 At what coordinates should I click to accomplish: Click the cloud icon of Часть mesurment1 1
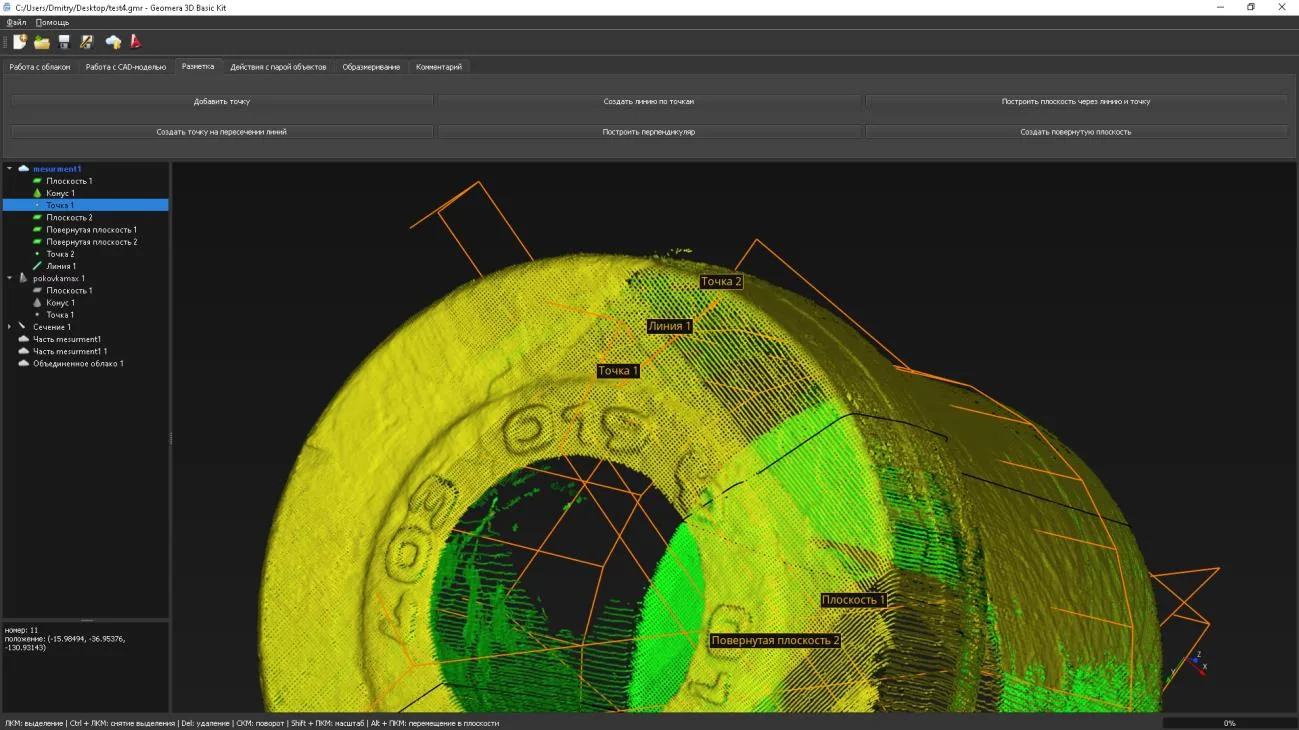[23, 351]
